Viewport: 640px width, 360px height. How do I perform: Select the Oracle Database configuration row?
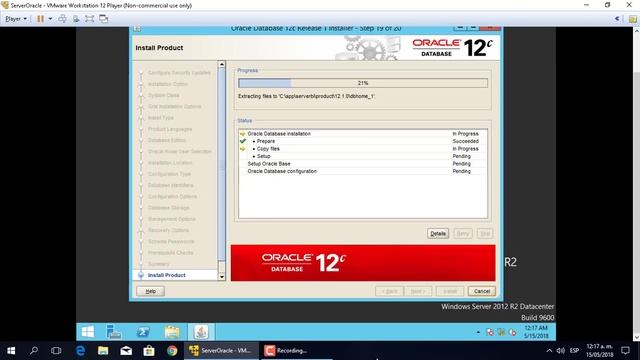[x=363, y=171]
